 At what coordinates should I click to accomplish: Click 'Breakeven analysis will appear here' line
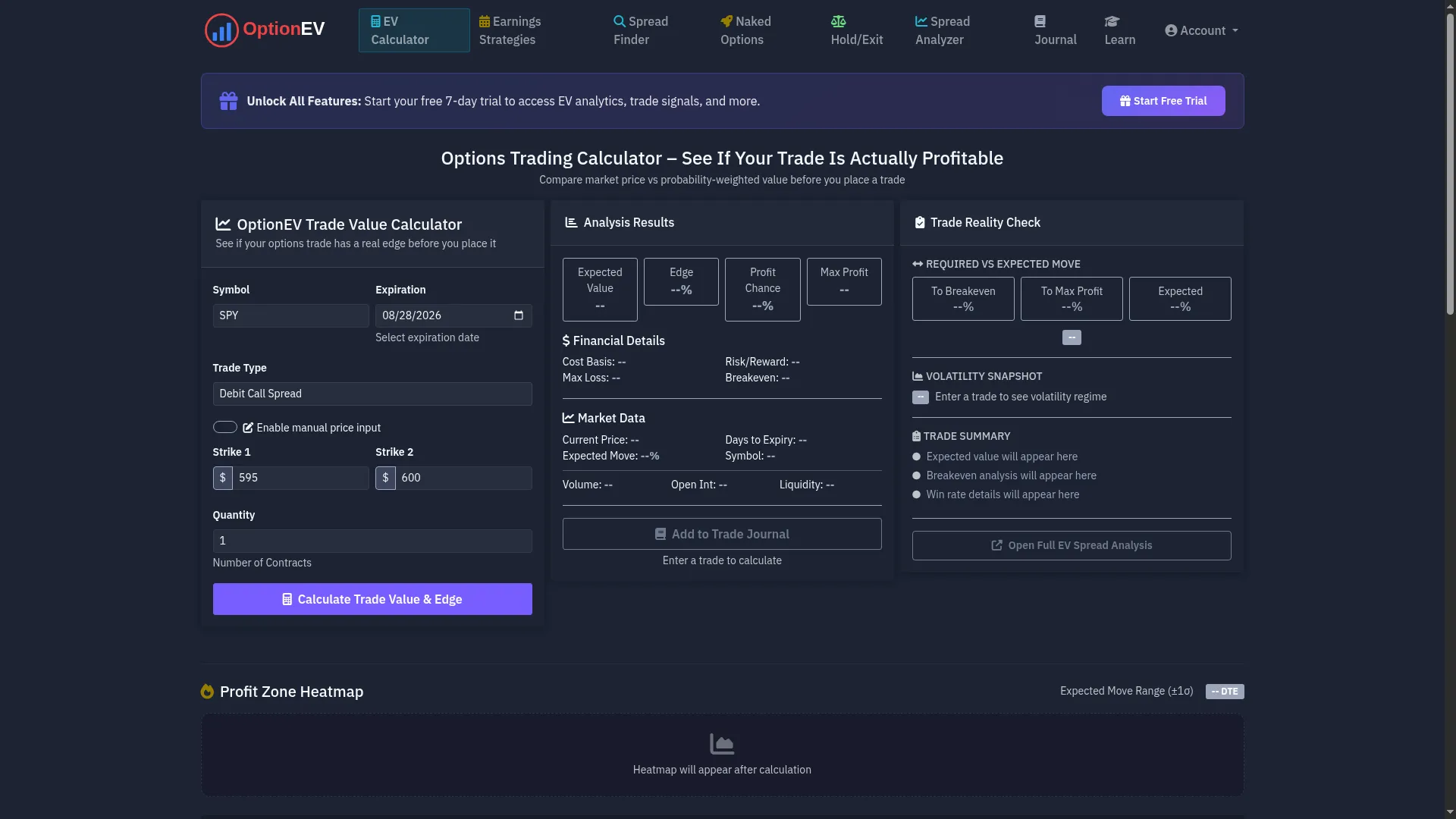(1012, 475)
